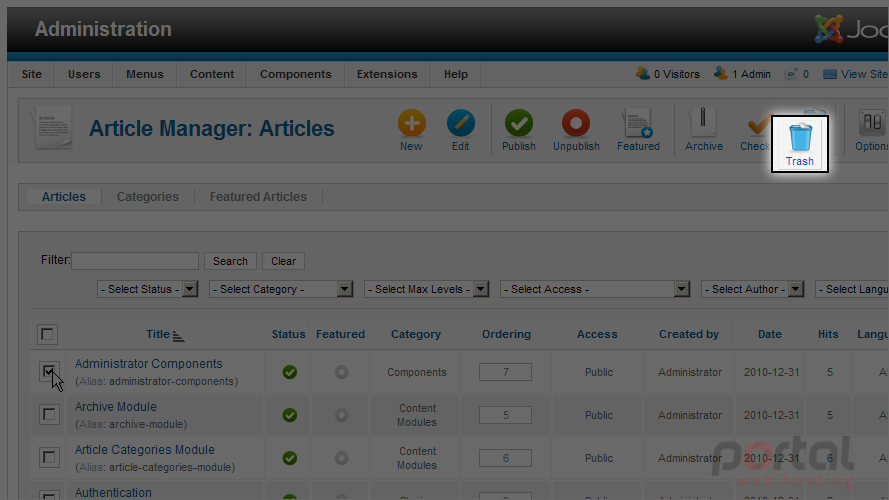Screen dimensions: 889x500
Task: Click the Joomla logo in header
Action: tap(828, 29)
